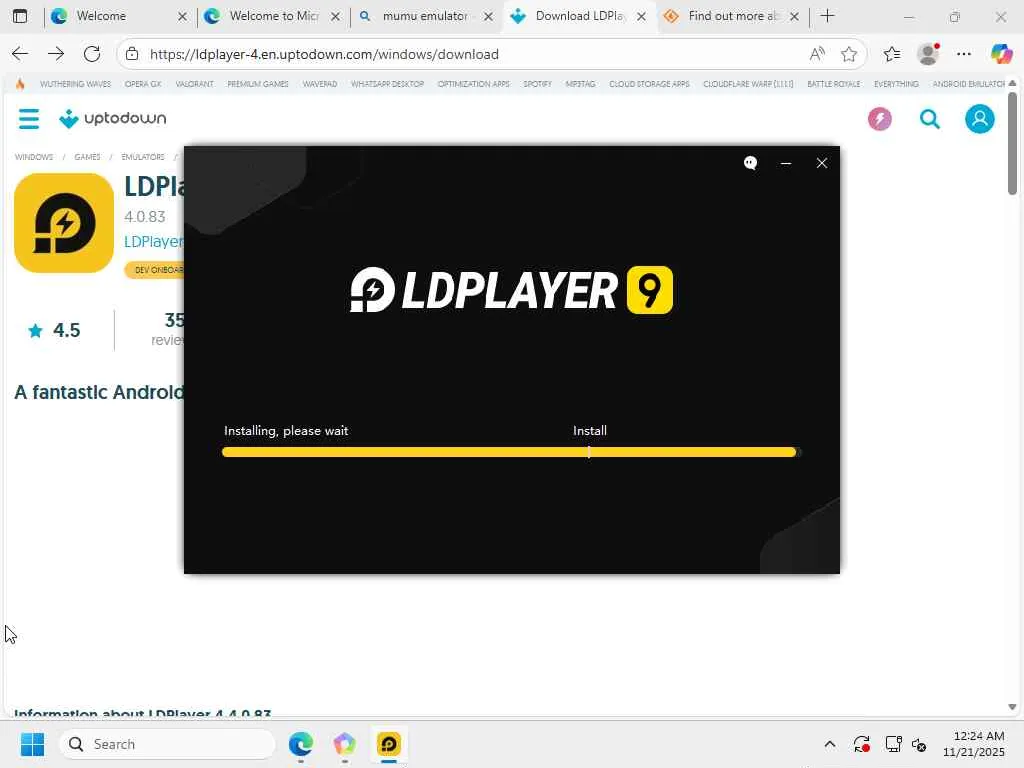Click the trending flame icon
Viewport: 1024px width, 768px height.
(20, 84)
